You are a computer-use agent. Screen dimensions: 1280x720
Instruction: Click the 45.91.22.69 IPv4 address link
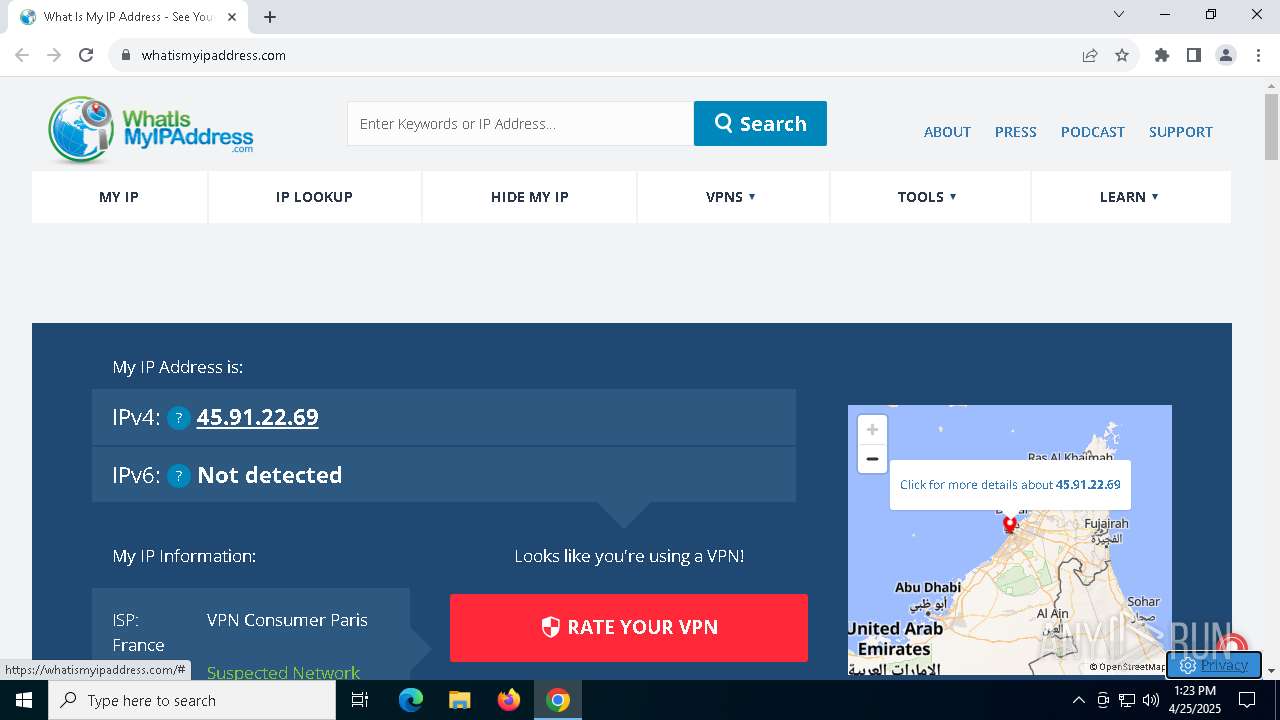(257, 417)
